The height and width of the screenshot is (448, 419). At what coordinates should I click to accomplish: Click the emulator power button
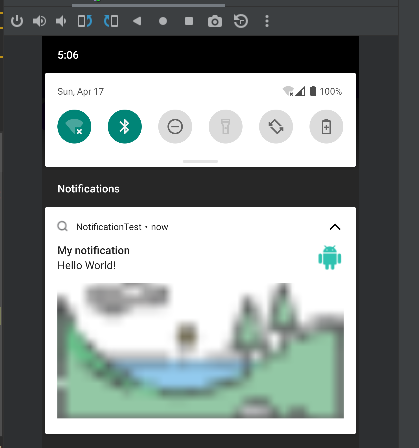click(x=17, y=21)
